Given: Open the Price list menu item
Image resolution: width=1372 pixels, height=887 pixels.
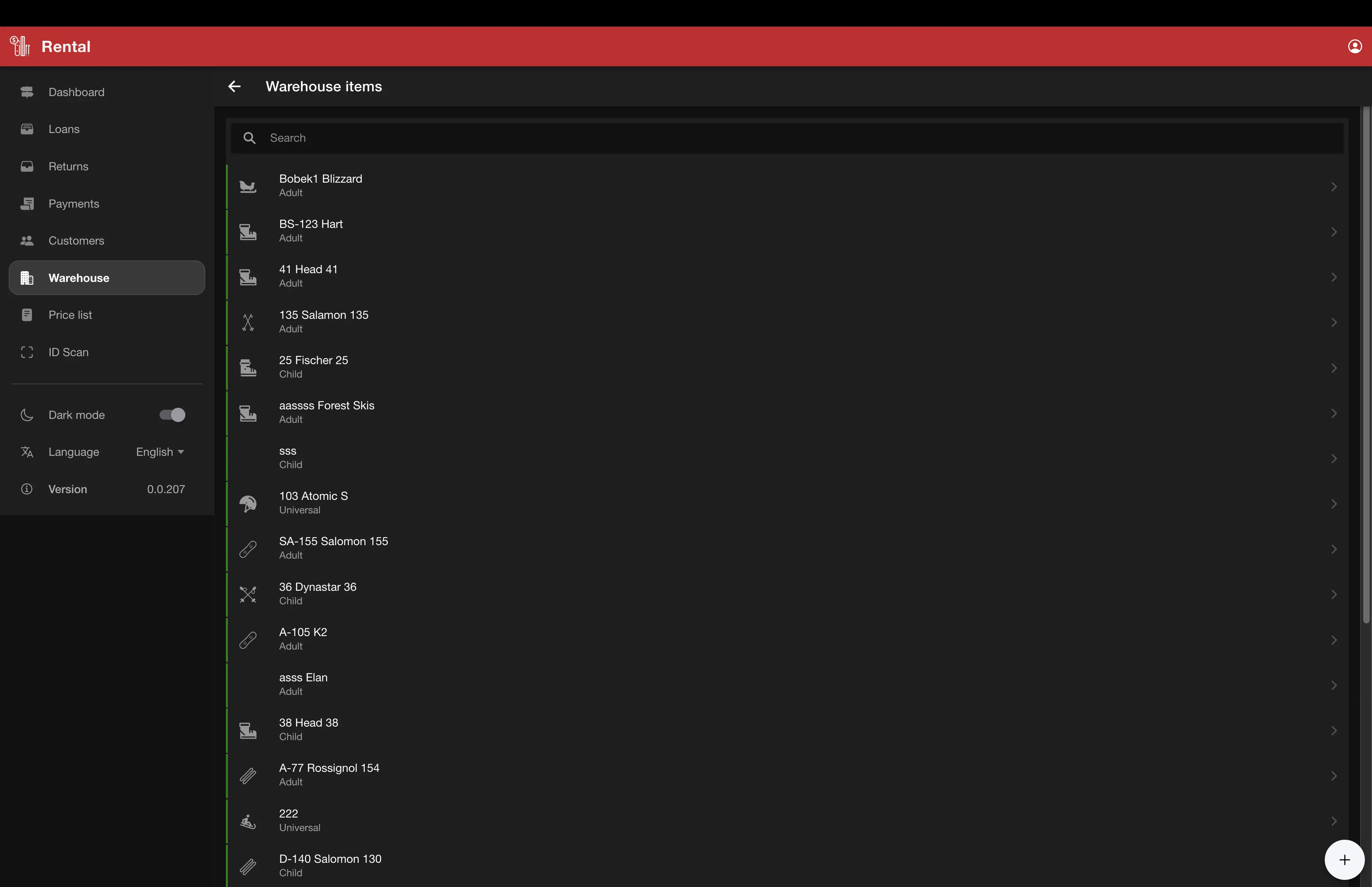Looking at the screenshot, I should click(x=107, y=315).
